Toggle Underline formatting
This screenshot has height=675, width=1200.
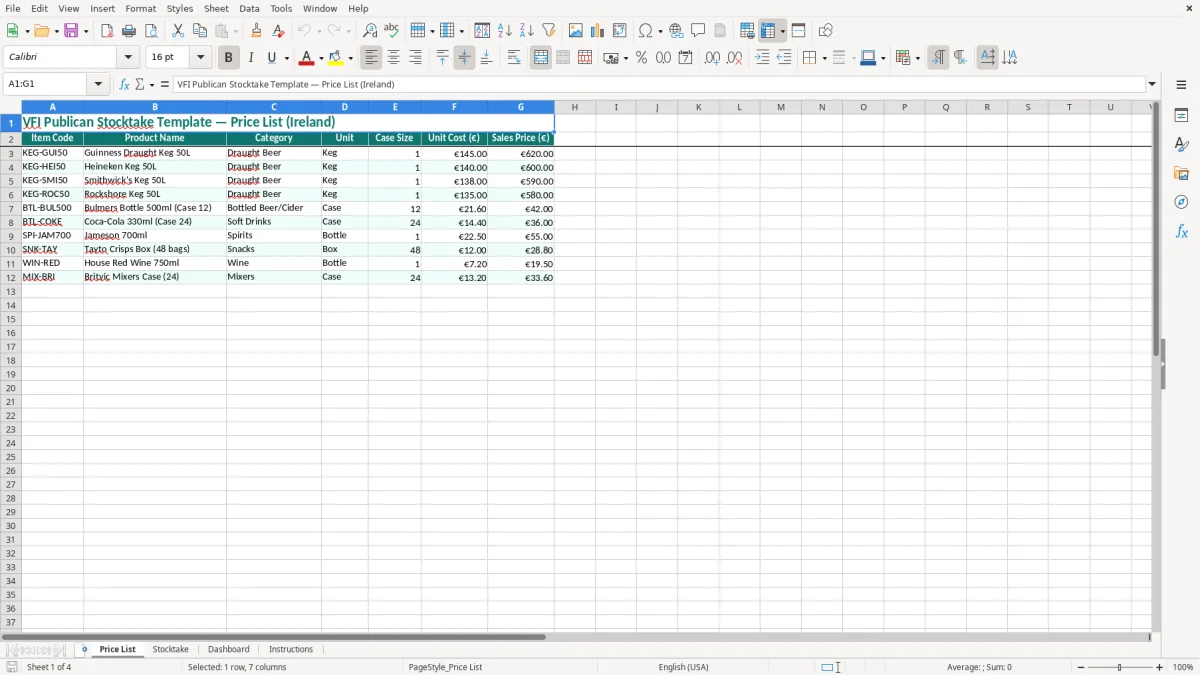(x=271, y=58)
